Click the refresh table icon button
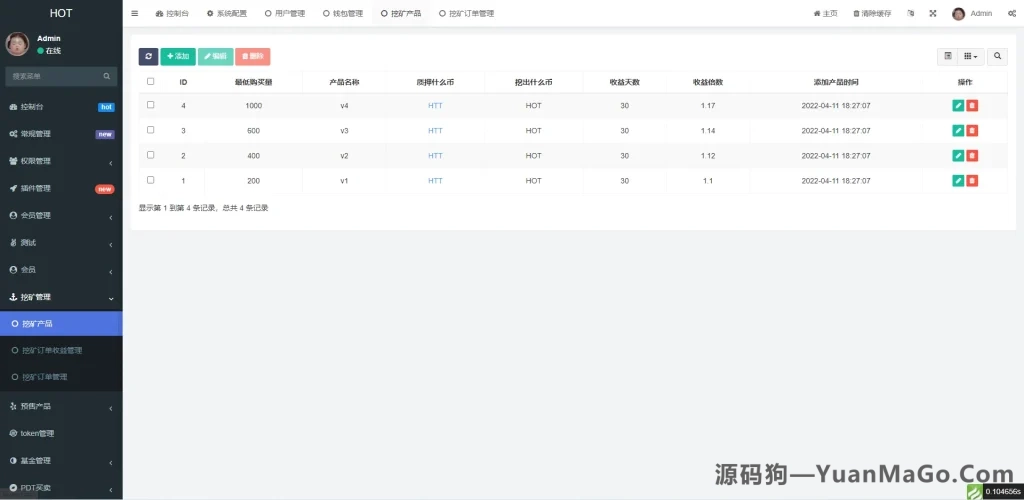1024x500 pixels. (148, 57)
